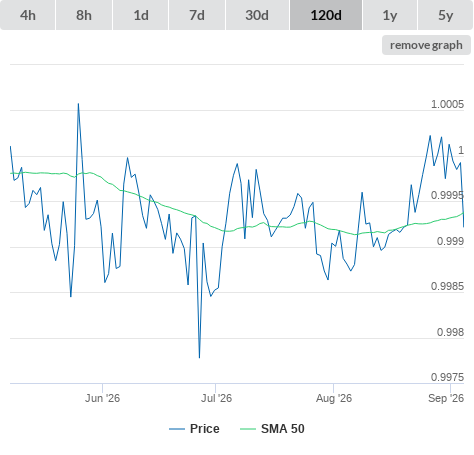Switch to the 30d range tab
The image size is (474, 455).
[257, 15]
